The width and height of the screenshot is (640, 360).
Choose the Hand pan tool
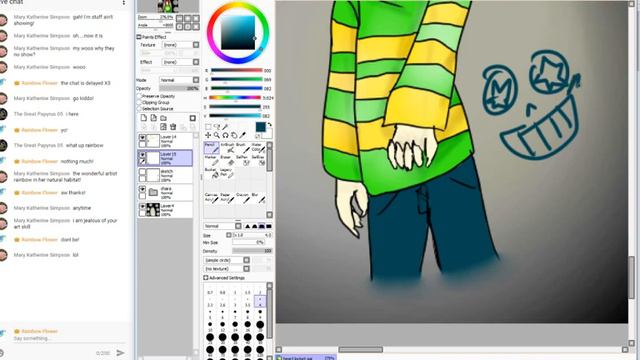coord(234,135)
